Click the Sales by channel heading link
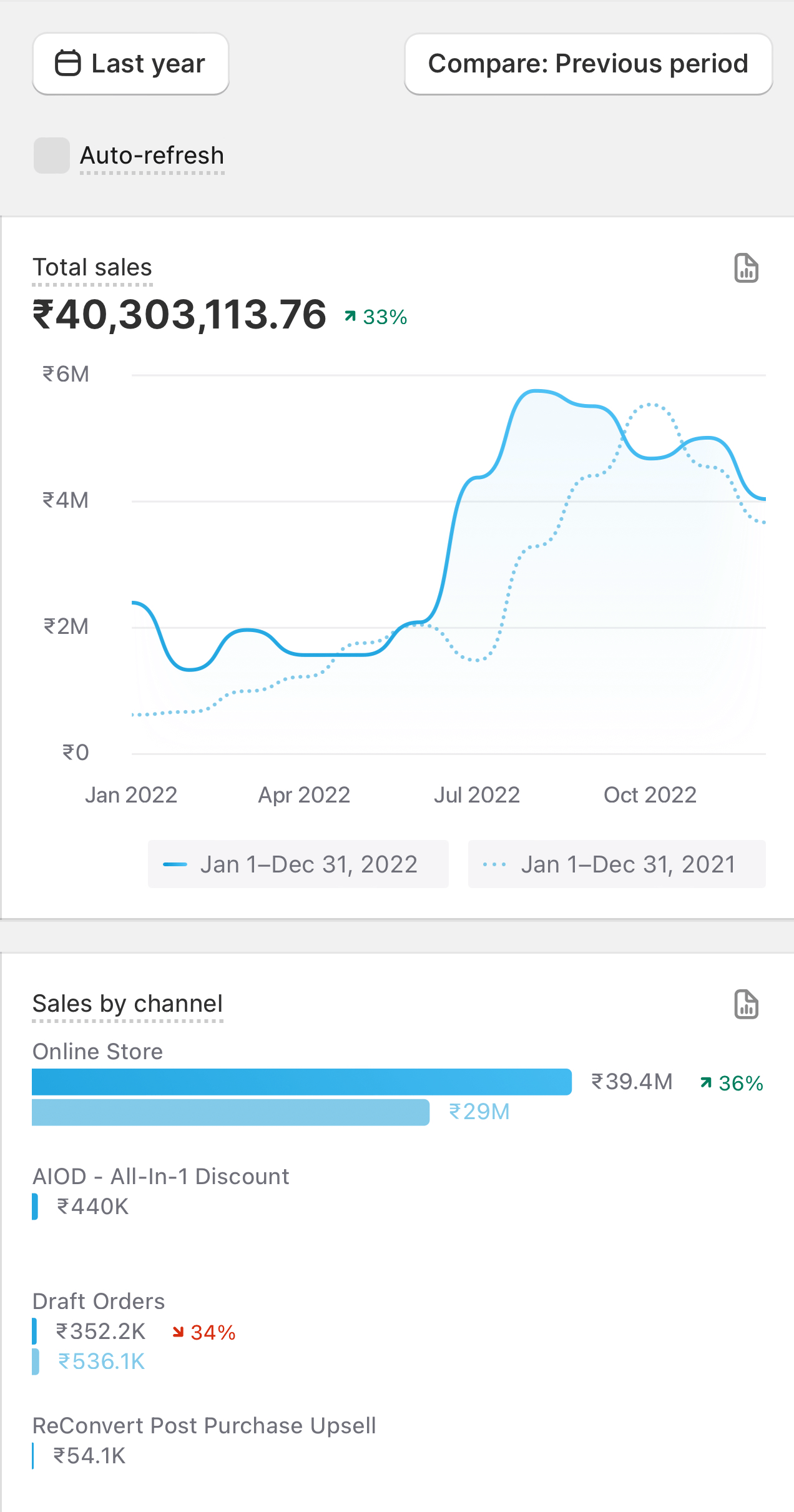Screen dimensions: 794x1512 (x=127, y=1004)
